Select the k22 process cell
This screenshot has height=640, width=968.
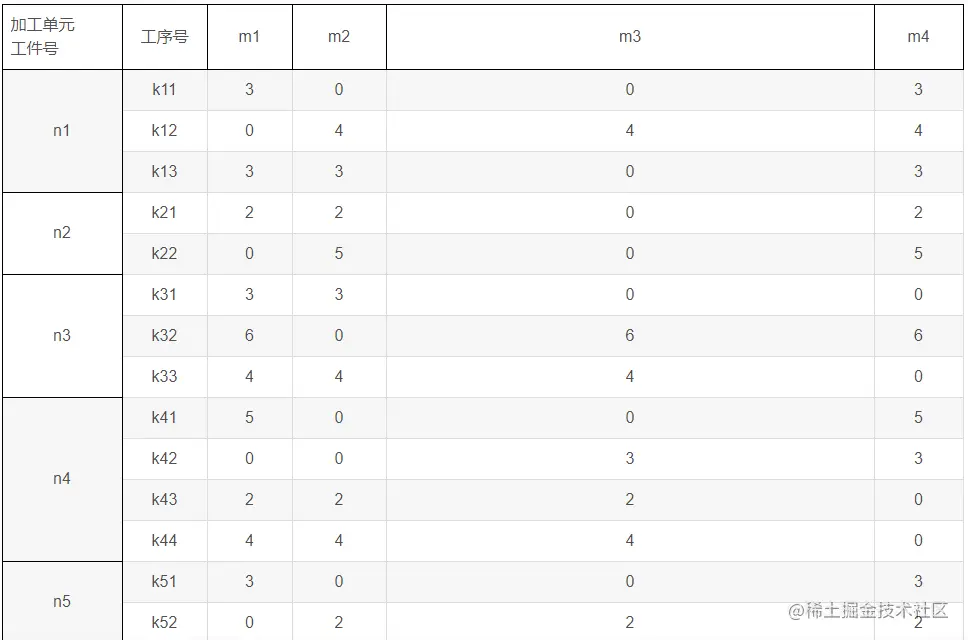(164, 254)
